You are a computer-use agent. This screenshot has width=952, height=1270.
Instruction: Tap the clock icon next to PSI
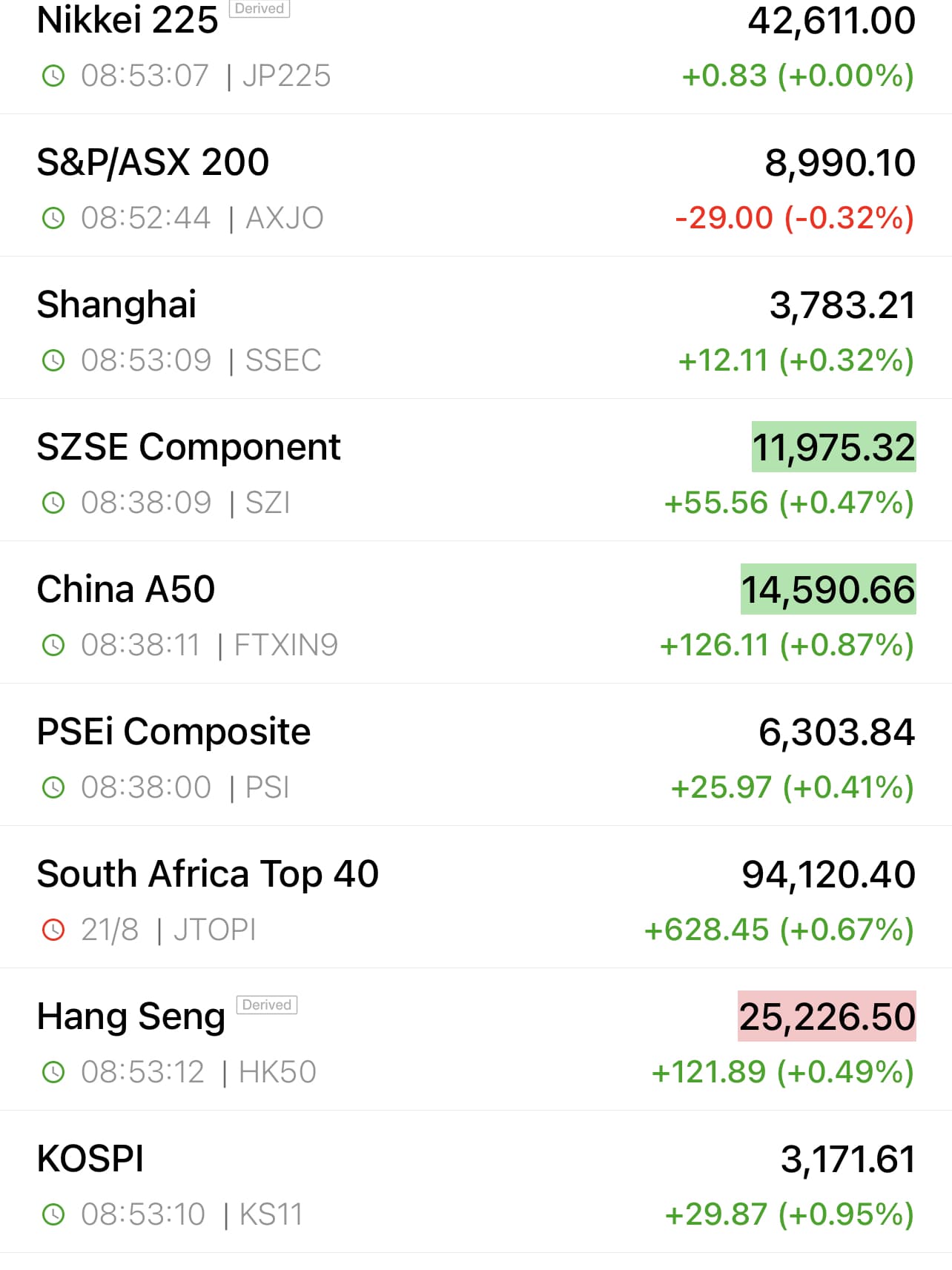click(x=53, y=787)
